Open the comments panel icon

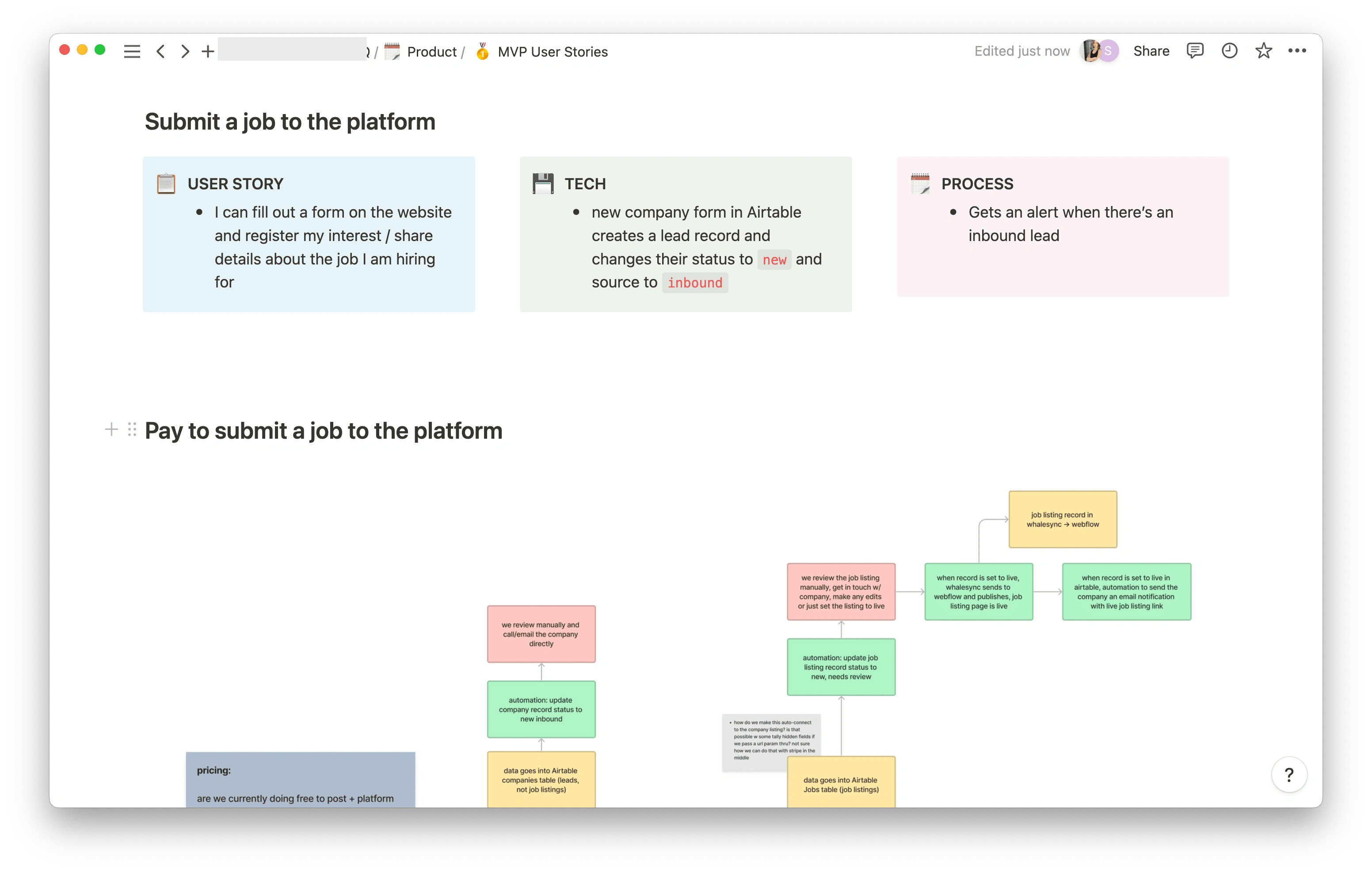click(1194, 51)
